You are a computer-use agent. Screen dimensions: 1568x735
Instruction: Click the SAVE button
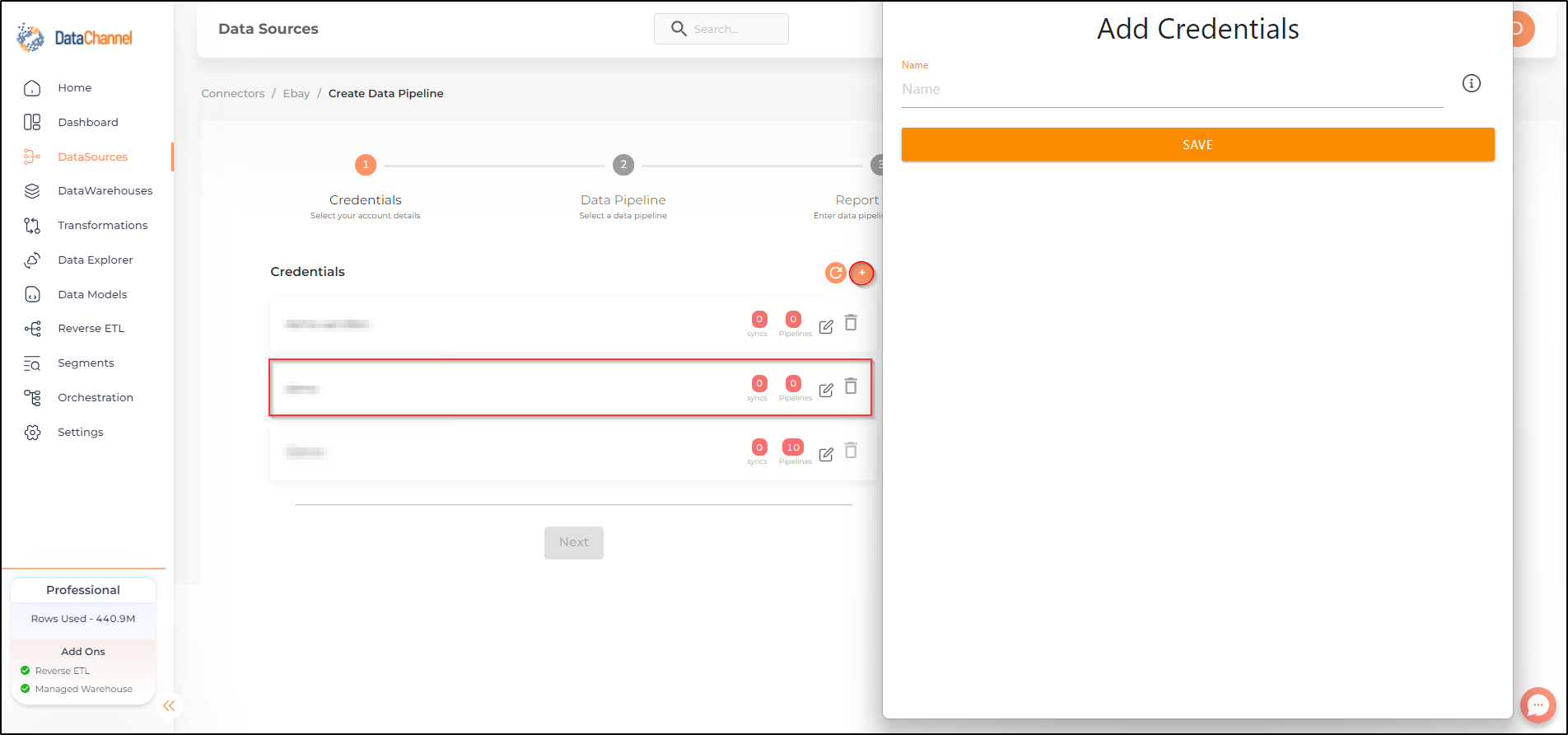pyautogui.click(x=1197, y=144)
